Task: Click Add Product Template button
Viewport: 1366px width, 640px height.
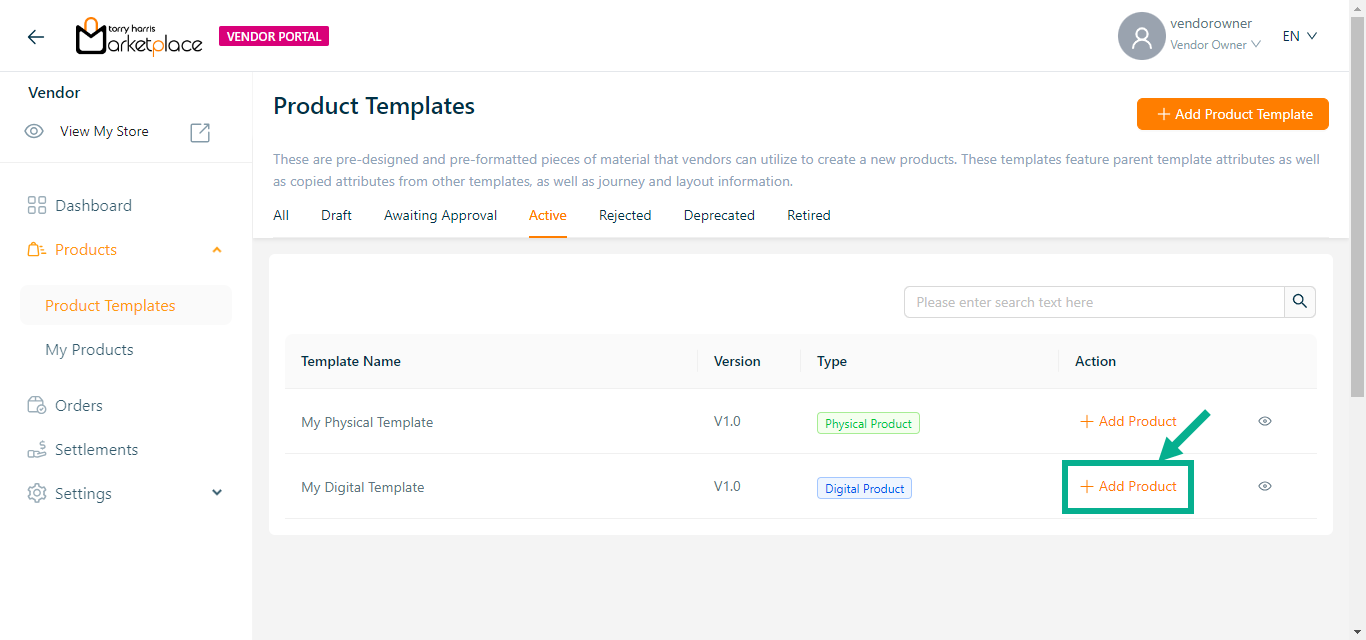Action: 1232,114
